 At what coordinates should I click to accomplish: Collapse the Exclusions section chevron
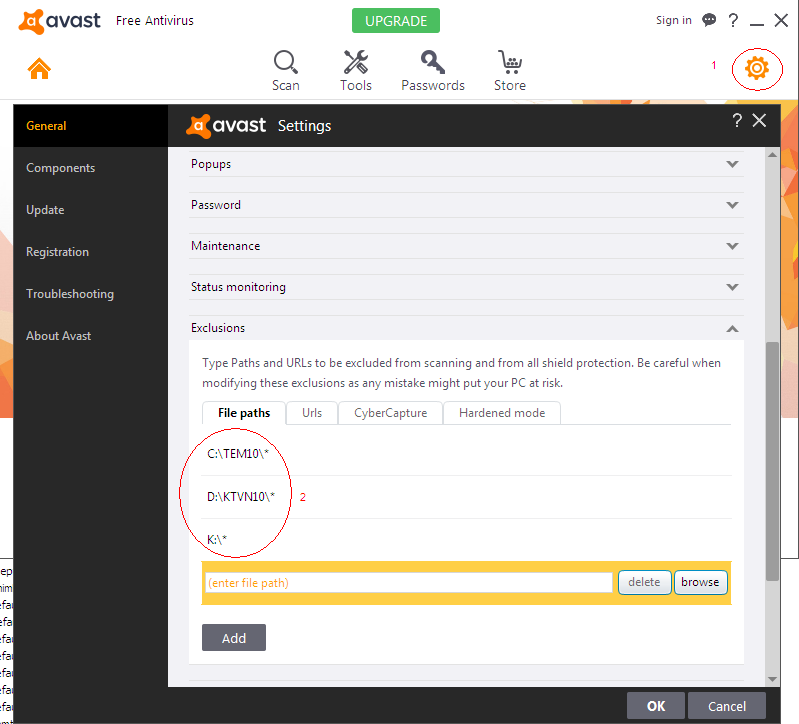(x=732, y=329)
